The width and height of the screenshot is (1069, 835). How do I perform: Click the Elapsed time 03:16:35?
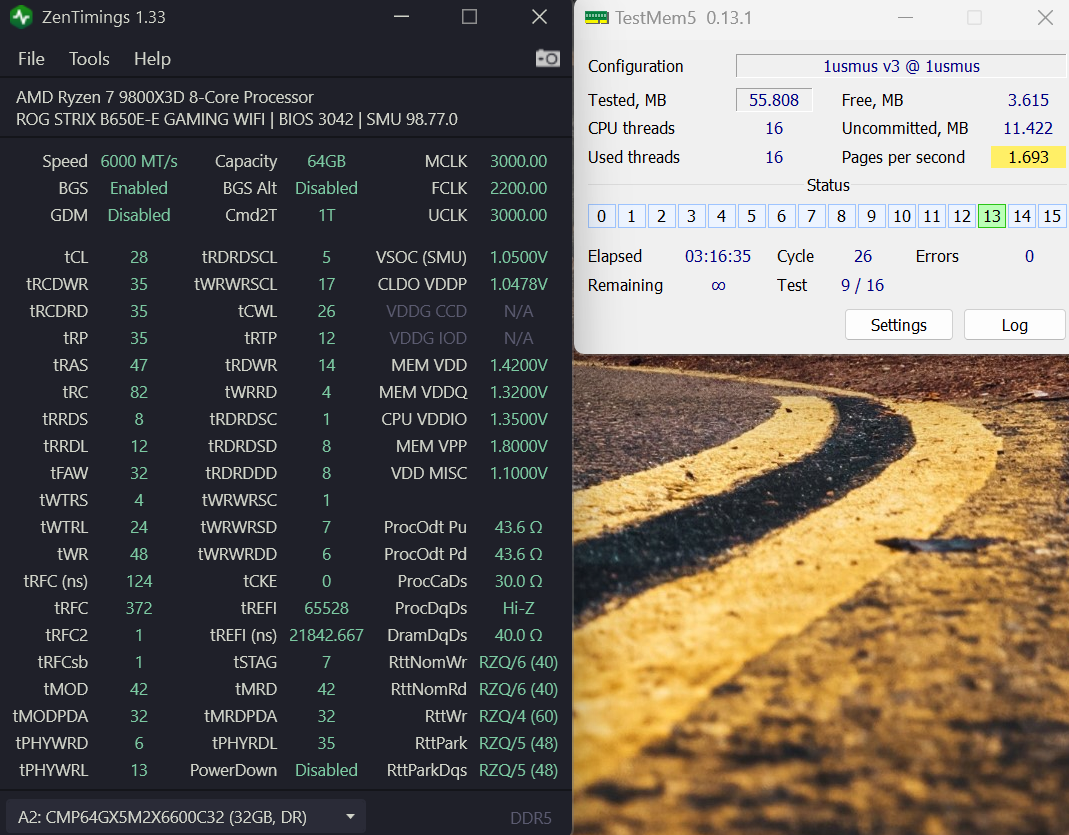tap(718, 256)
